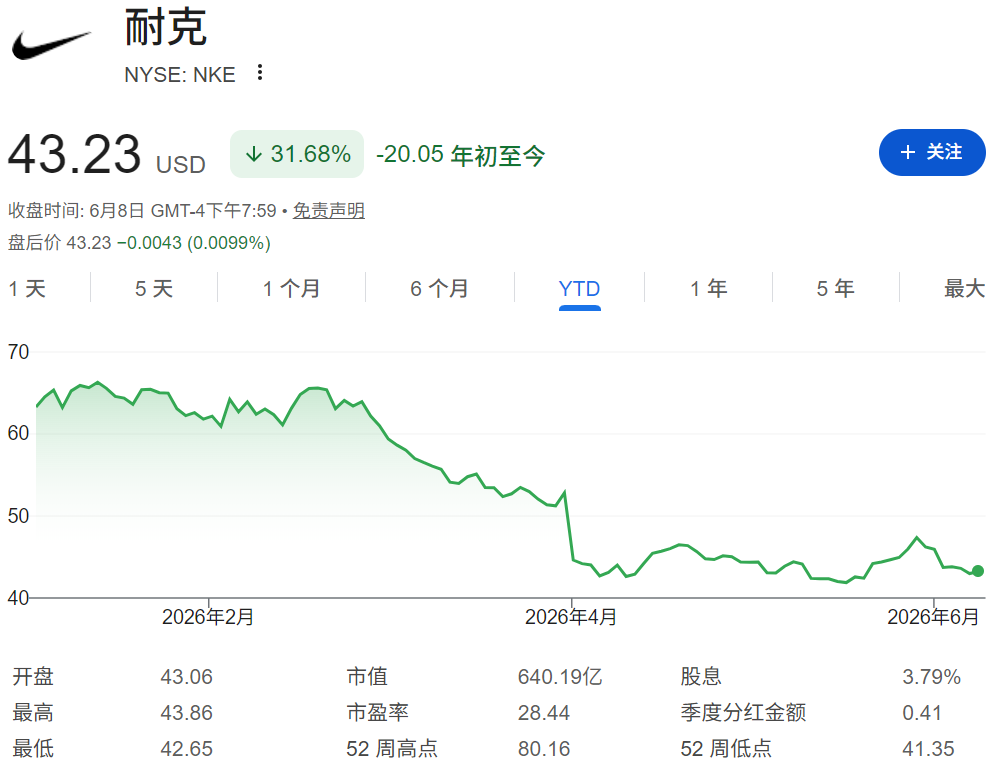The height and width of the screenshot is (764, 995).
Task: Switch to the 1 年 range tab
Action: tap(709, 289)
